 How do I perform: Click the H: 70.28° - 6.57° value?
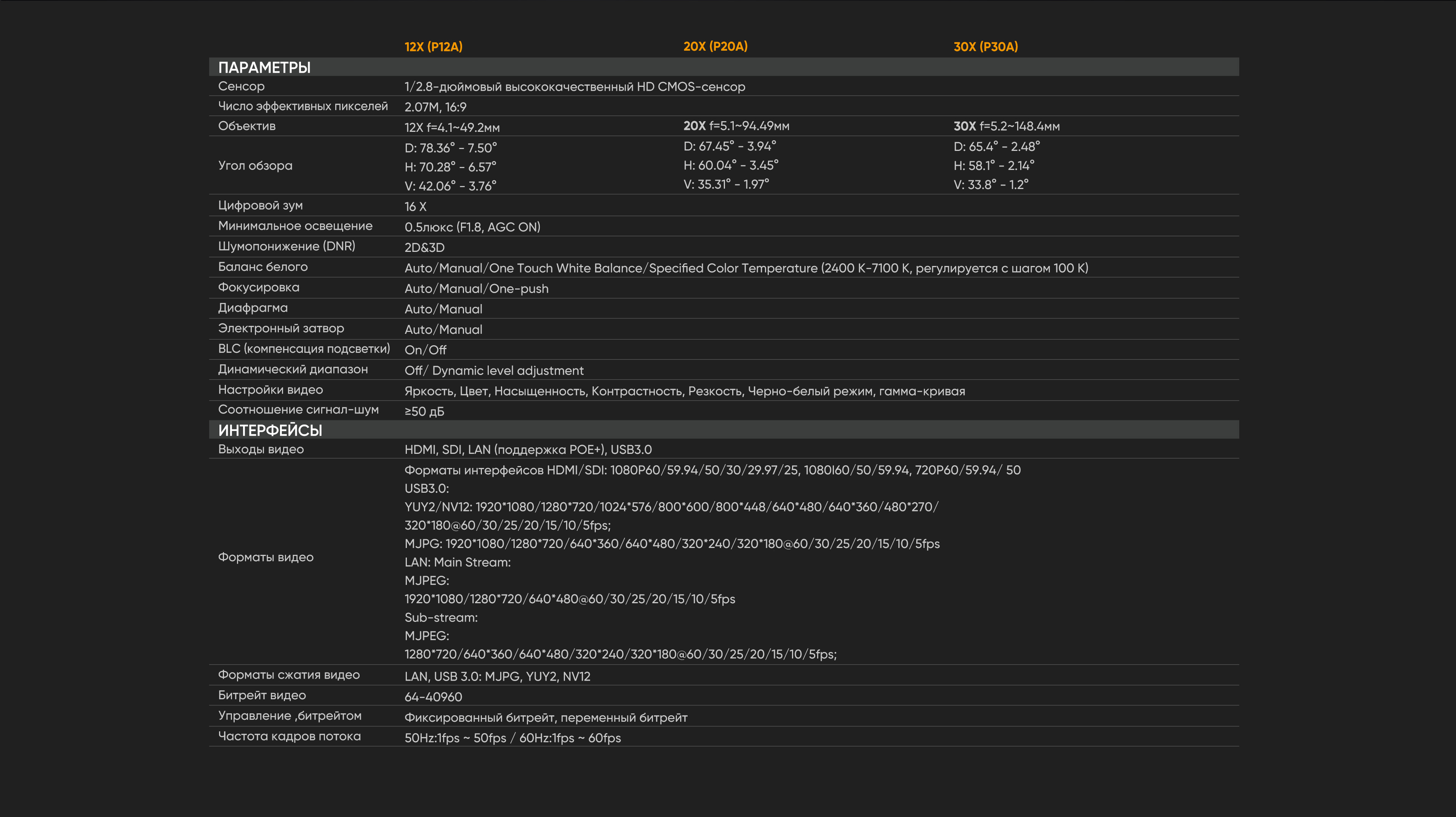tap(451, 167)
